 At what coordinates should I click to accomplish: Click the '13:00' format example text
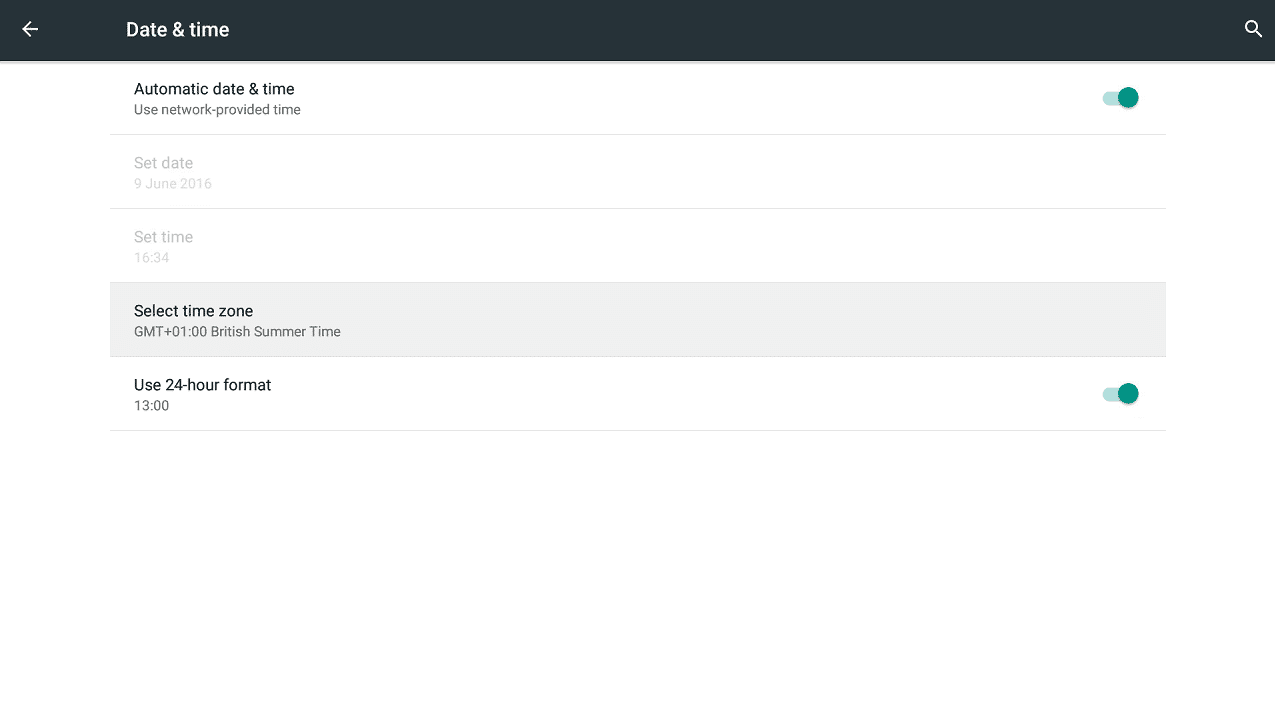152,406
